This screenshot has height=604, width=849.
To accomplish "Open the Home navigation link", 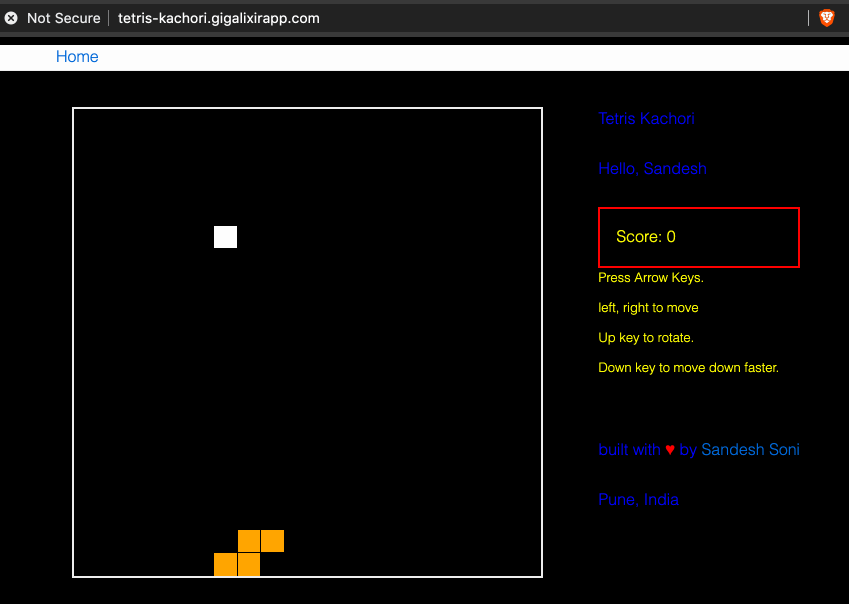I will (77, 57).
